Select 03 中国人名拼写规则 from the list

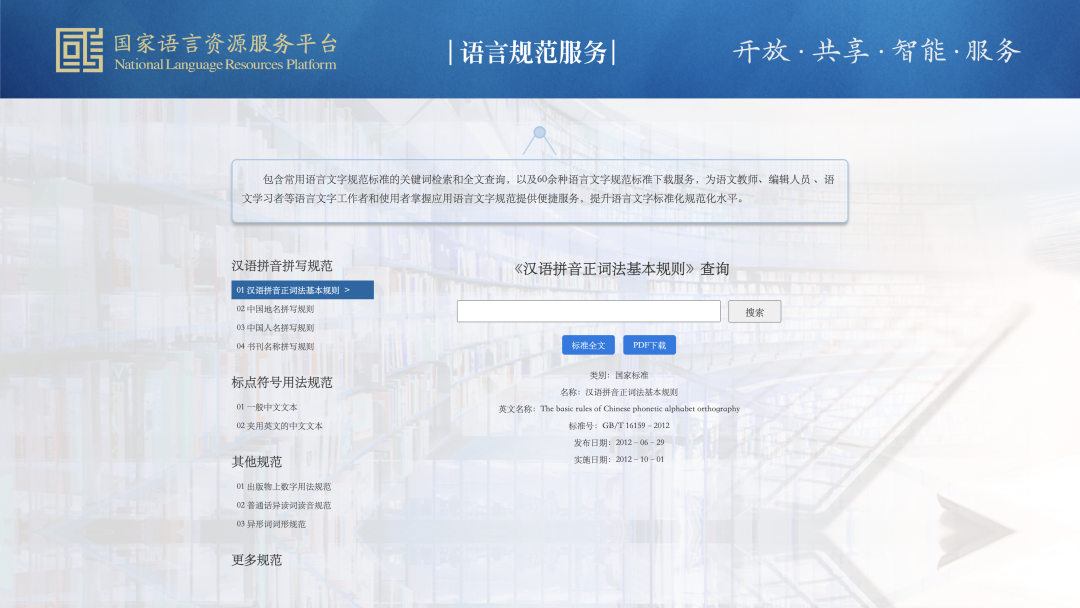point(277,325)
